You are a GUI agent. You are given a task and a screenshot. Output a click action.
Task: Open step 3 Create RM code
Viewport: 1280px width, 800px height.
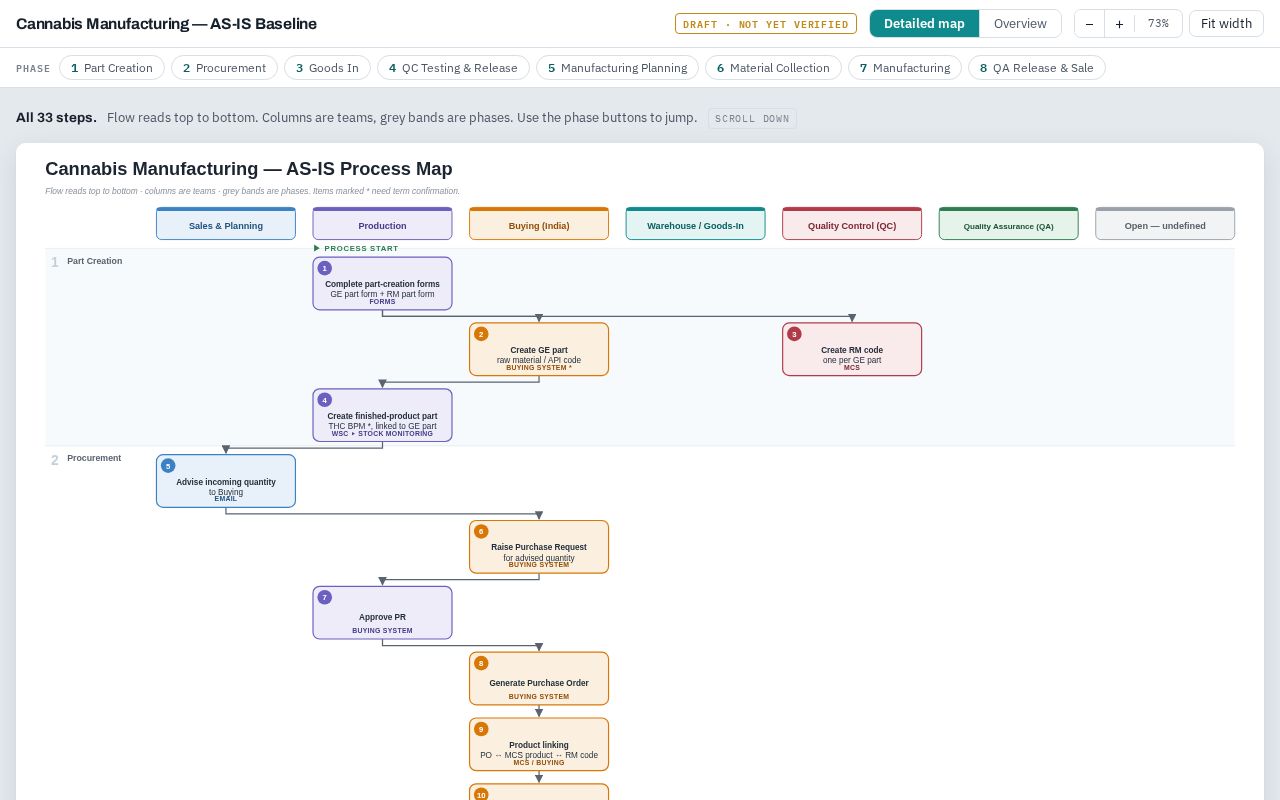tap(852, 349)
